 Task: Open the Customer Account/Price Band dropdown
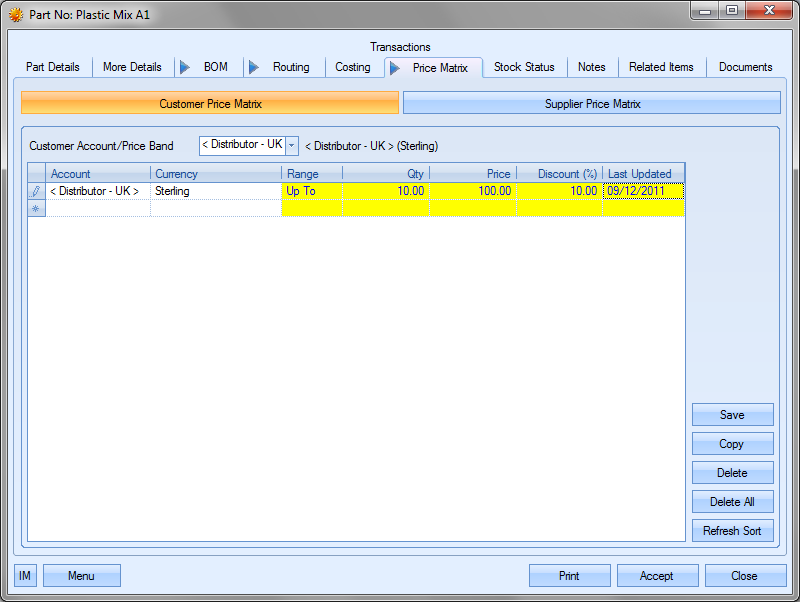coord(292,145)
